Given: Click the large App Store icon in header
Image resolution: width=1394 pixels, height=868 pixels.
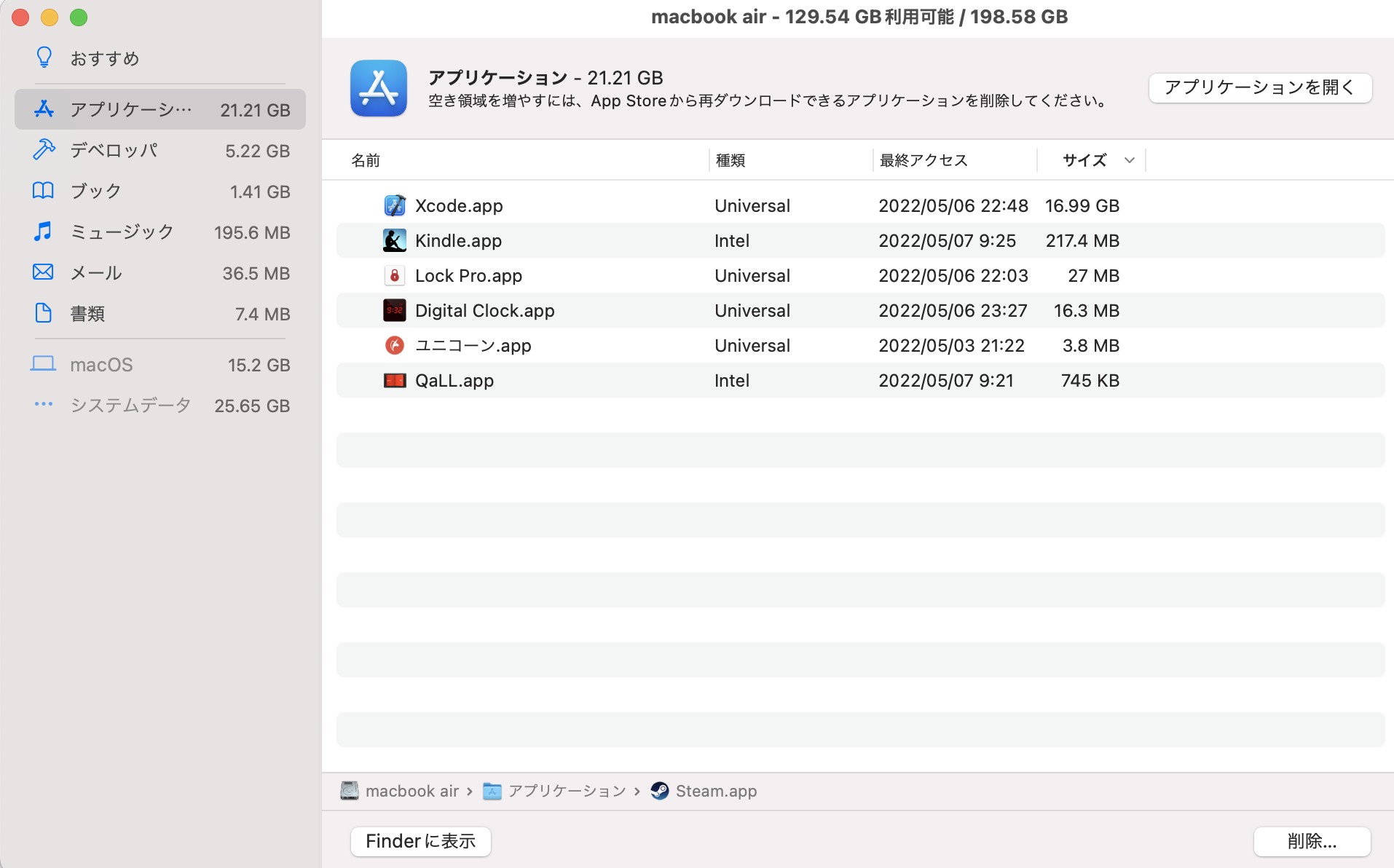Looking at the screenshot, I should tap(379, 88).
